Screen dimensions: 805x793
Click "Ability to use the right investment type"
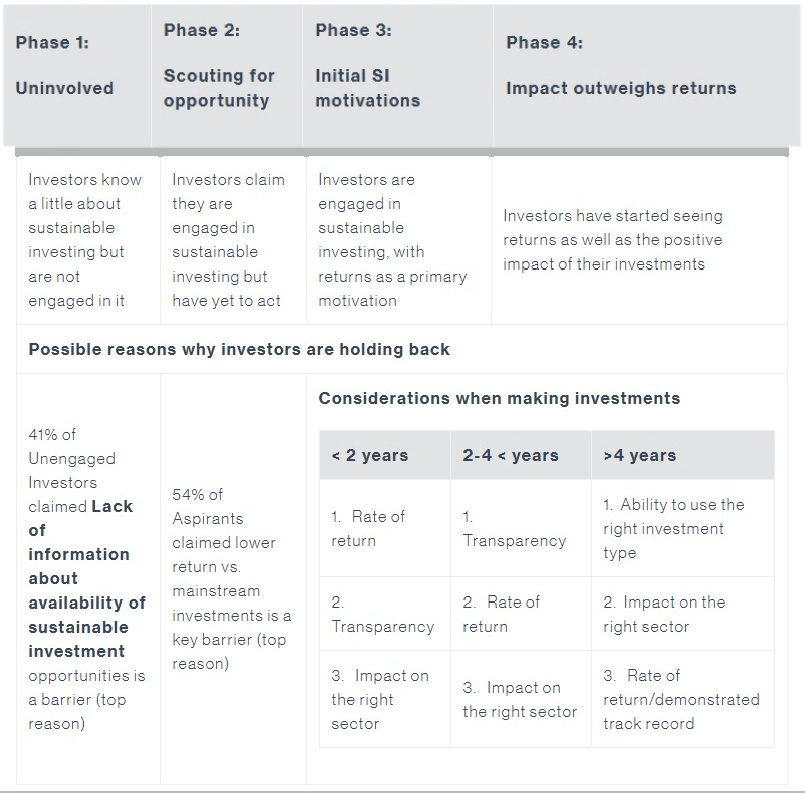coord(673,528)
